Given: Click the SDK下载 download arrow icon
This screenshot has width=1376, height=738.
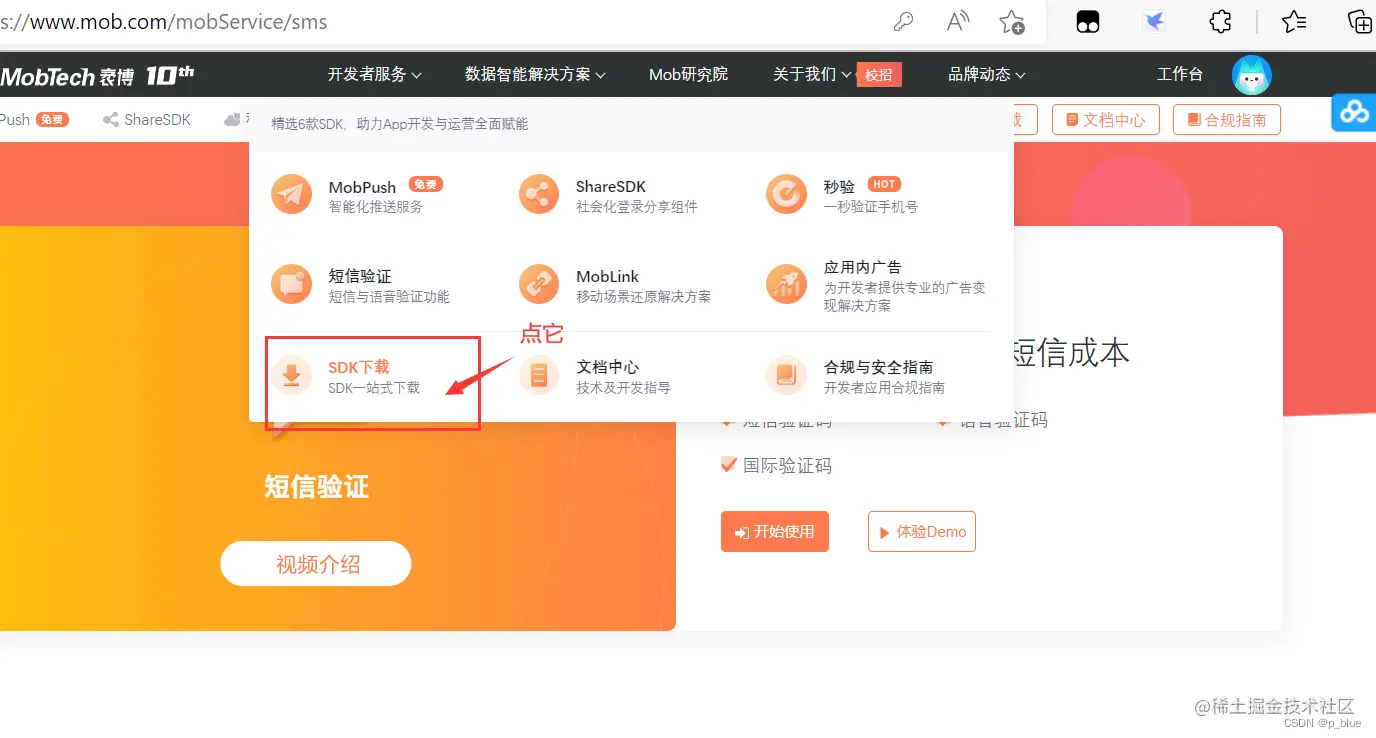Looking at the screenshot, I should (x=291, y=376).
